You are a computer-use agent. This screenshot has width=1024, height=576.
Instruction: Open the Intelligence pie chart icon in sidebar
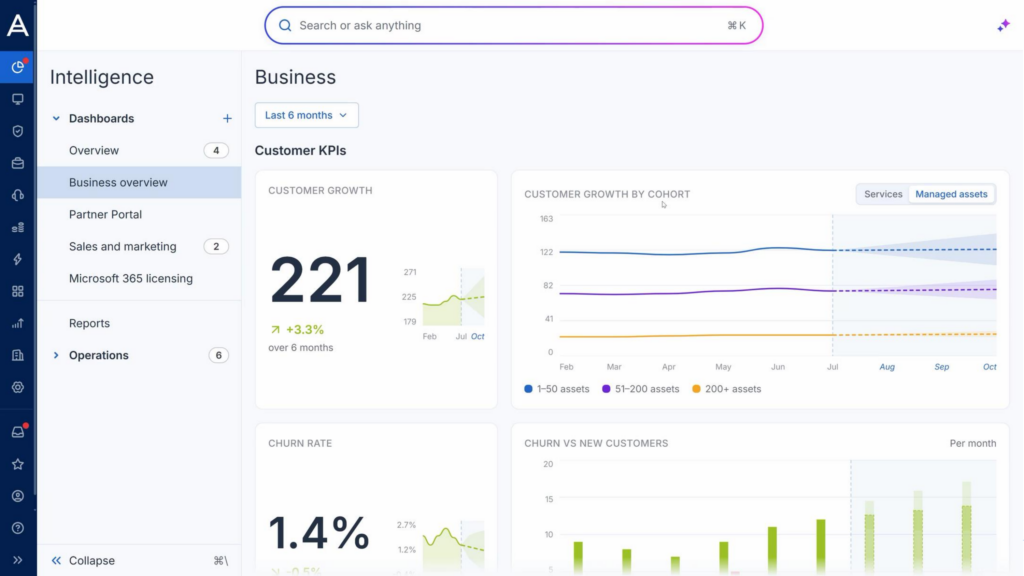18,67
